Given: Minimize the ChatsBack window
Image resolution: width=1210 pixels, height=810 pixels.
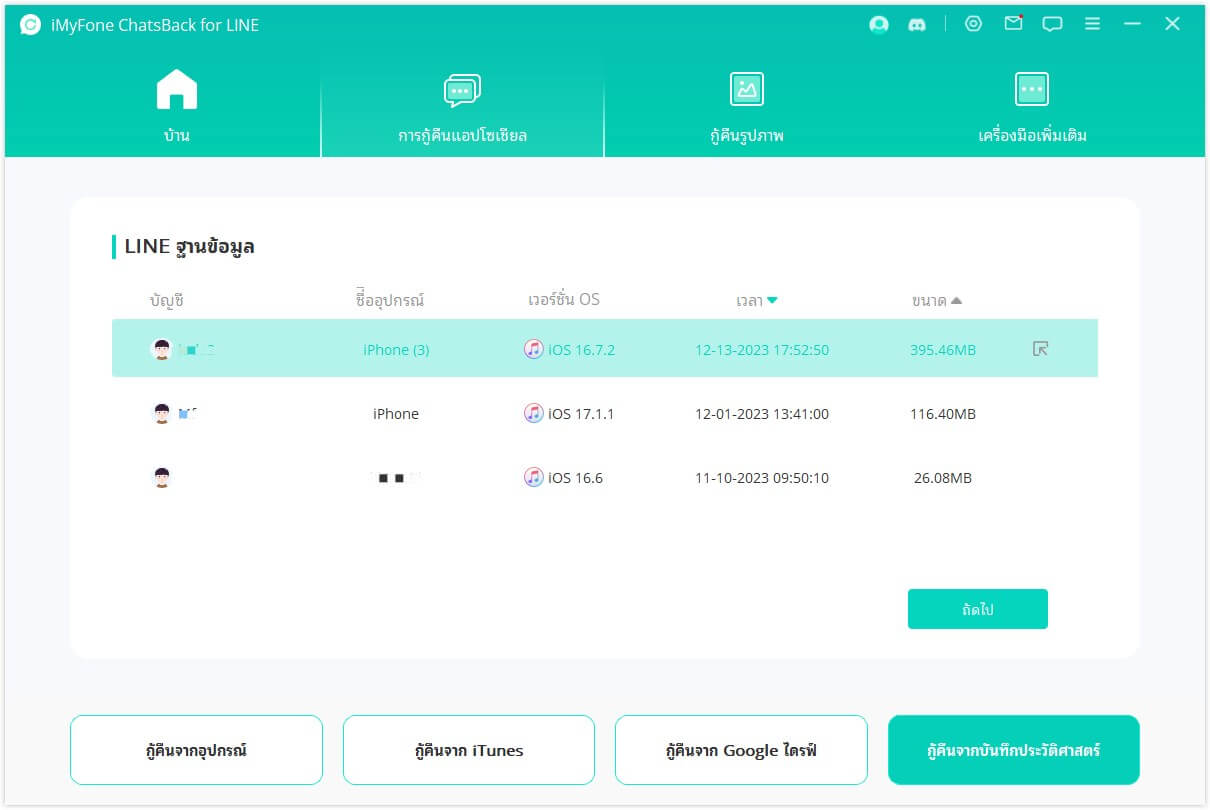Looking at the screenshot, I should pyautogui.click(x=1132, y=24).
